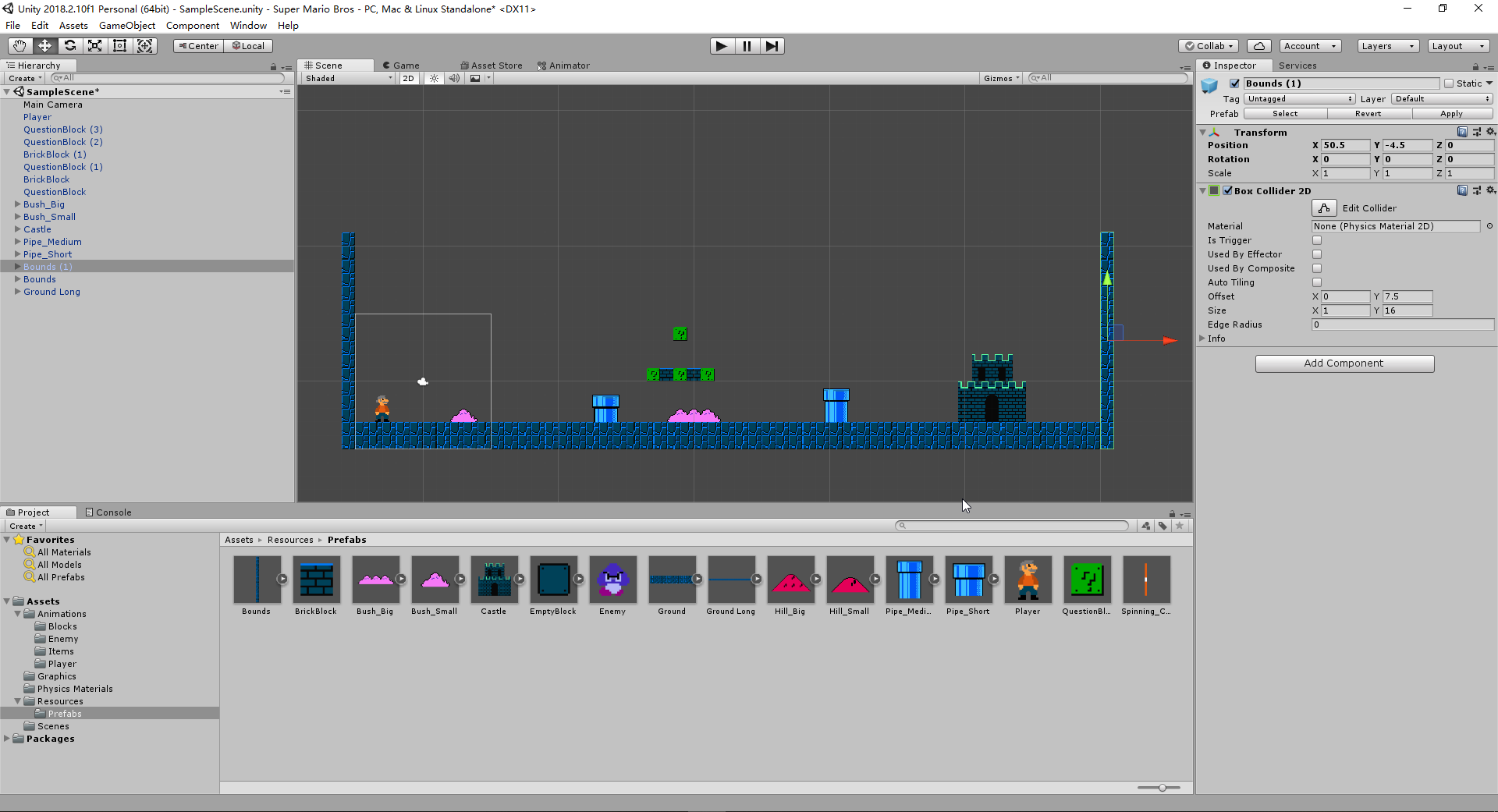Open the Gizmos dropdown

(x=1002, y=78)
